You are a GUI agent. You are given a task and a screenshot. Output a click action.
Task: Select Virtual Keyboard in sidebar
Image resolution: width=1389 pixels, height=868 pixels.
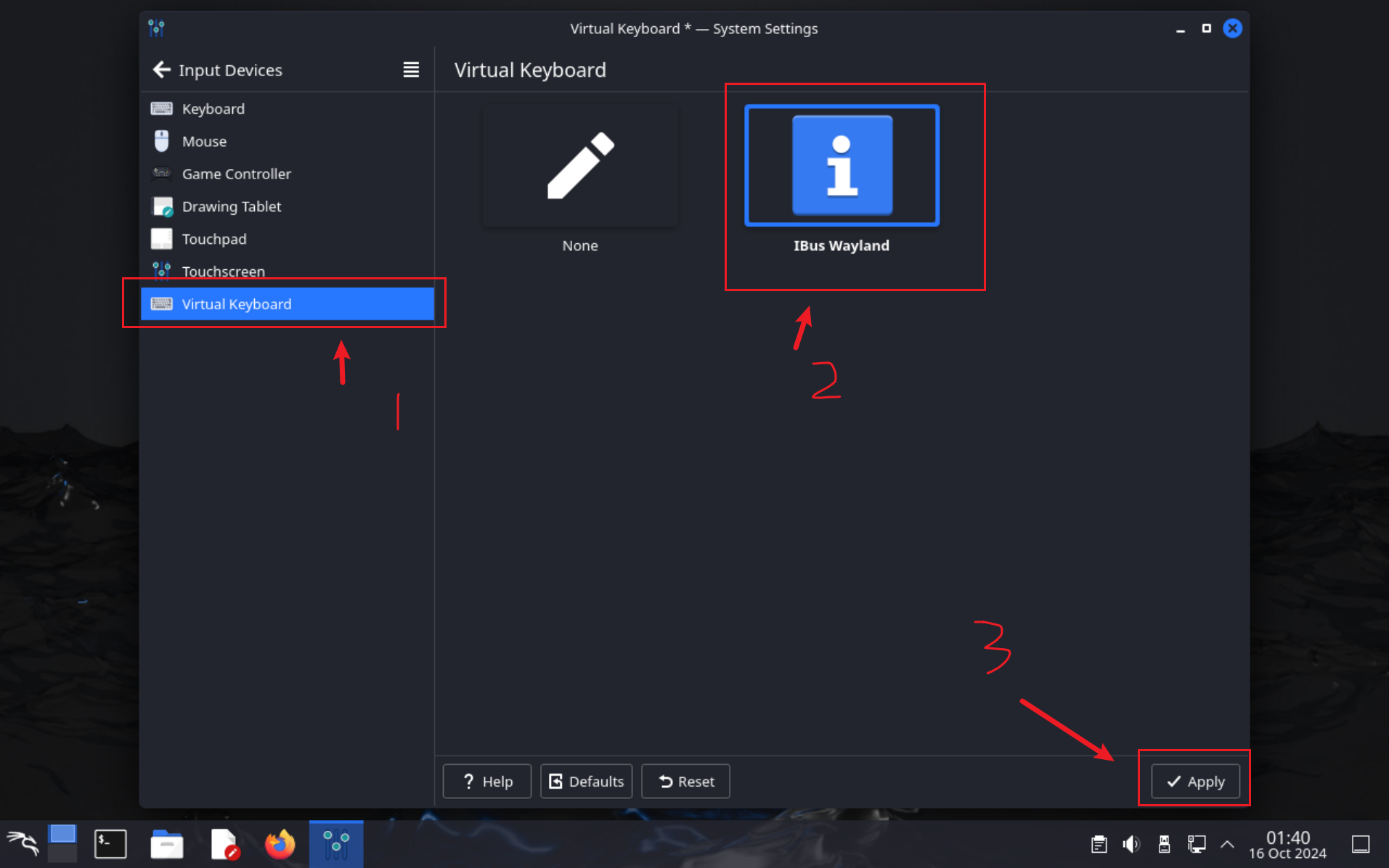click(288, 304)
